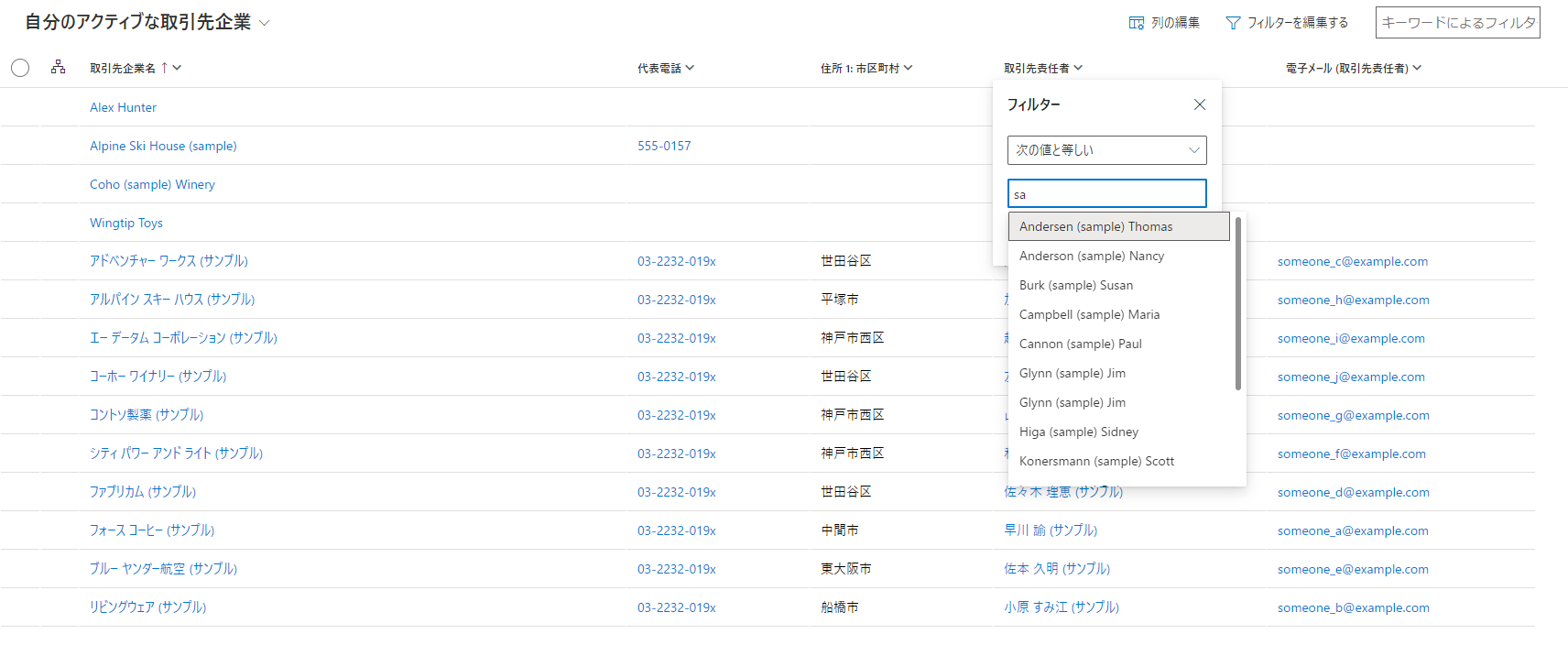Choose Burk (sample) Susan in the list
The height and width of the screenshot is (645, 1568).
tap(1119, 285)
